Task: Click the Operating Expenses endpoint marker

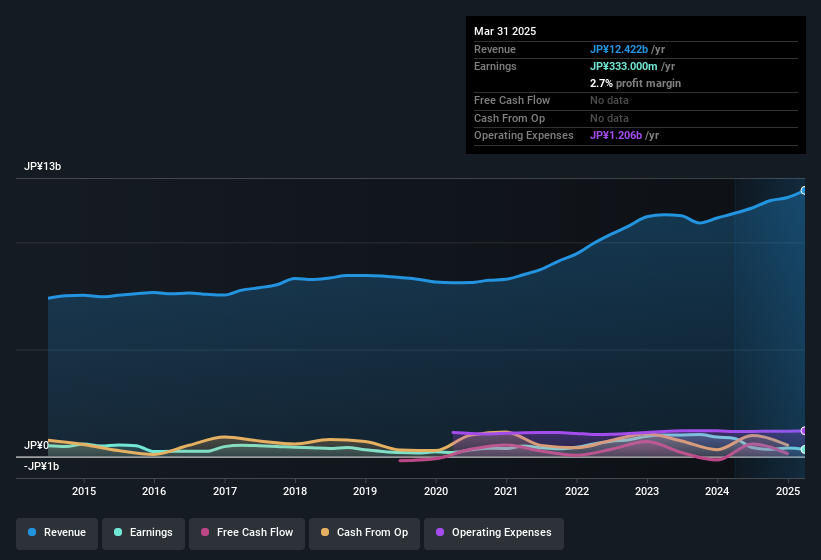Action: coord(804,431)
